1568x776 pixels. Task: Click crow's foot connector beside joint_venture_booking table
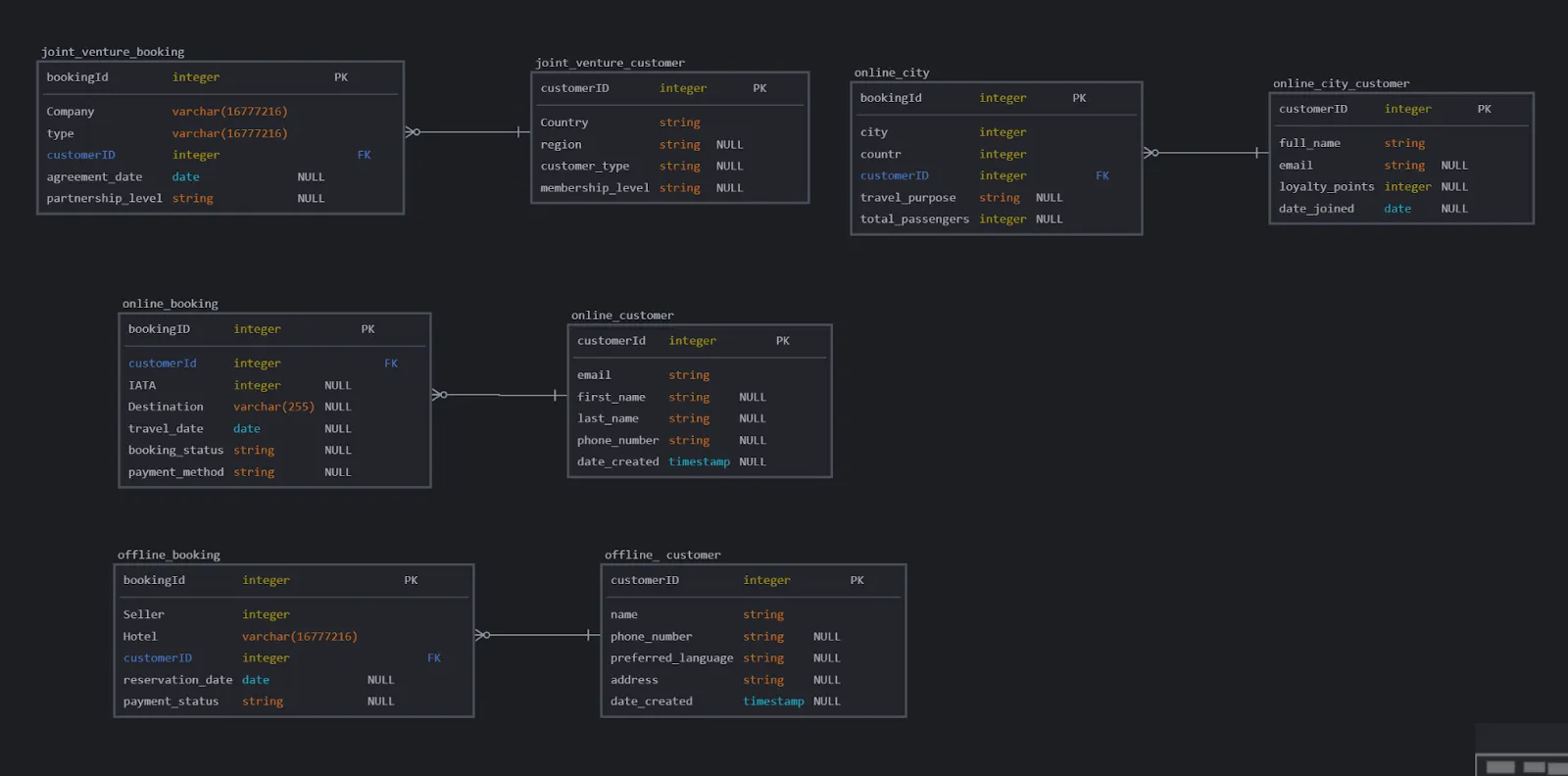tap(413, 131)
